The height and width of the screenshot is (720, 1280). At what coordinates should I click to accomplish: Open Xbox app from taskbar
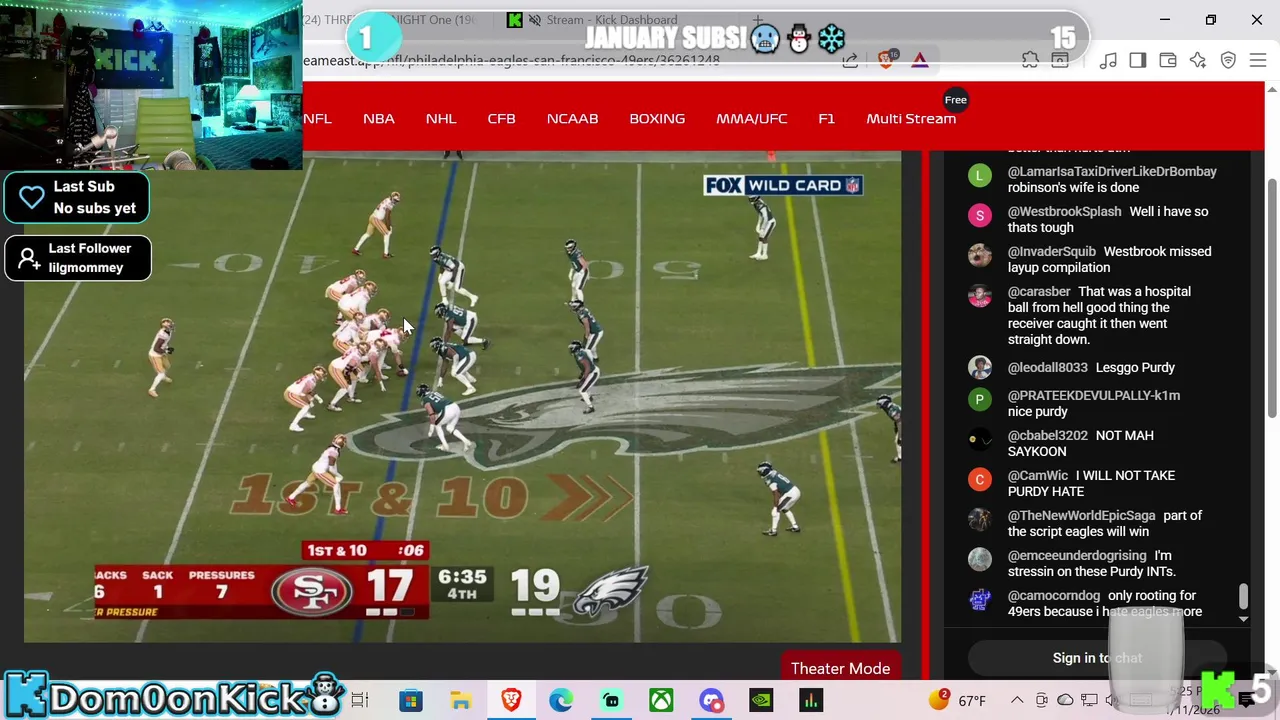[661, 700]
